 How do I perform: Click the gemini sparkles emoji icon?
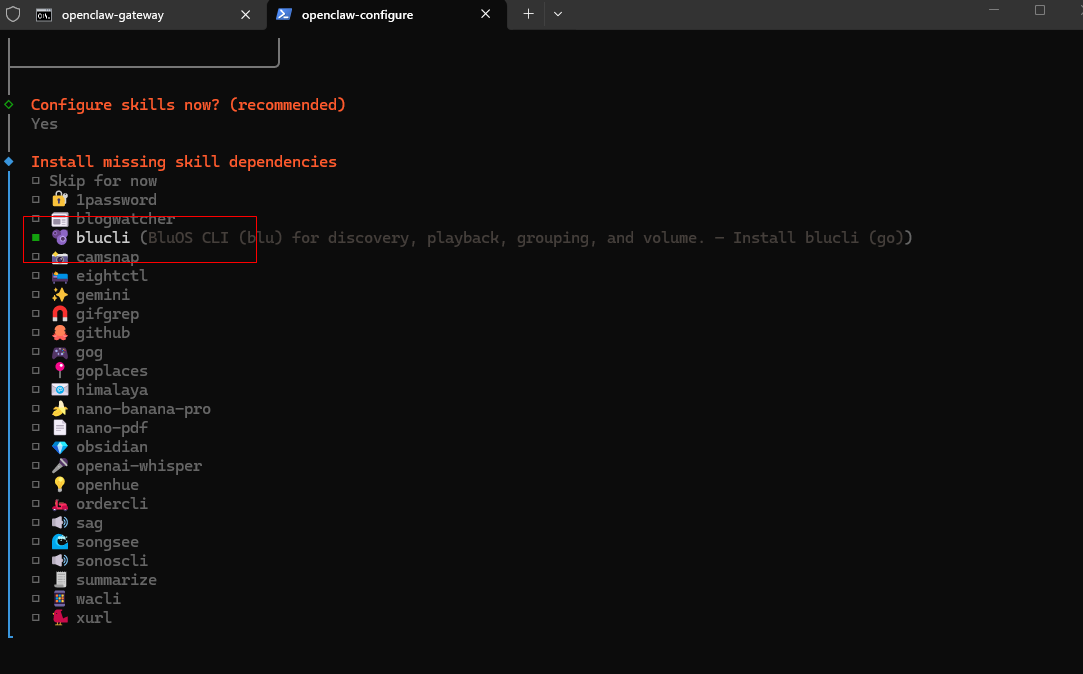tap(60, 295)
